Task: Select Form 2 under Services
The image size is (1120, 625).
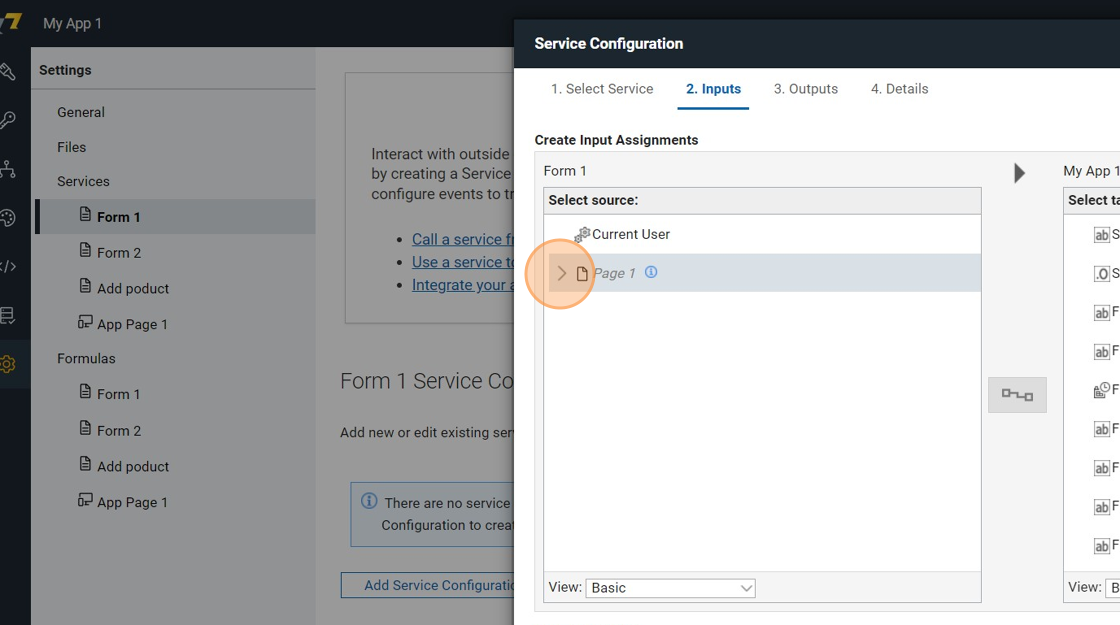Action: point(118,253)
